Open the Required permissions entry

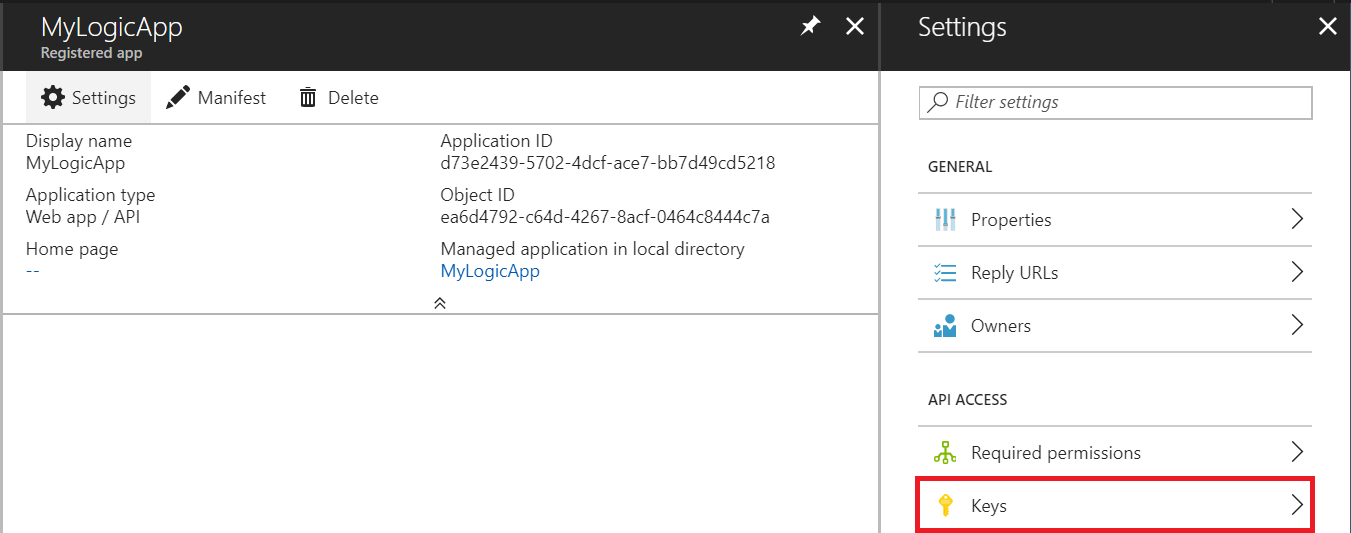coord(1115,452)
